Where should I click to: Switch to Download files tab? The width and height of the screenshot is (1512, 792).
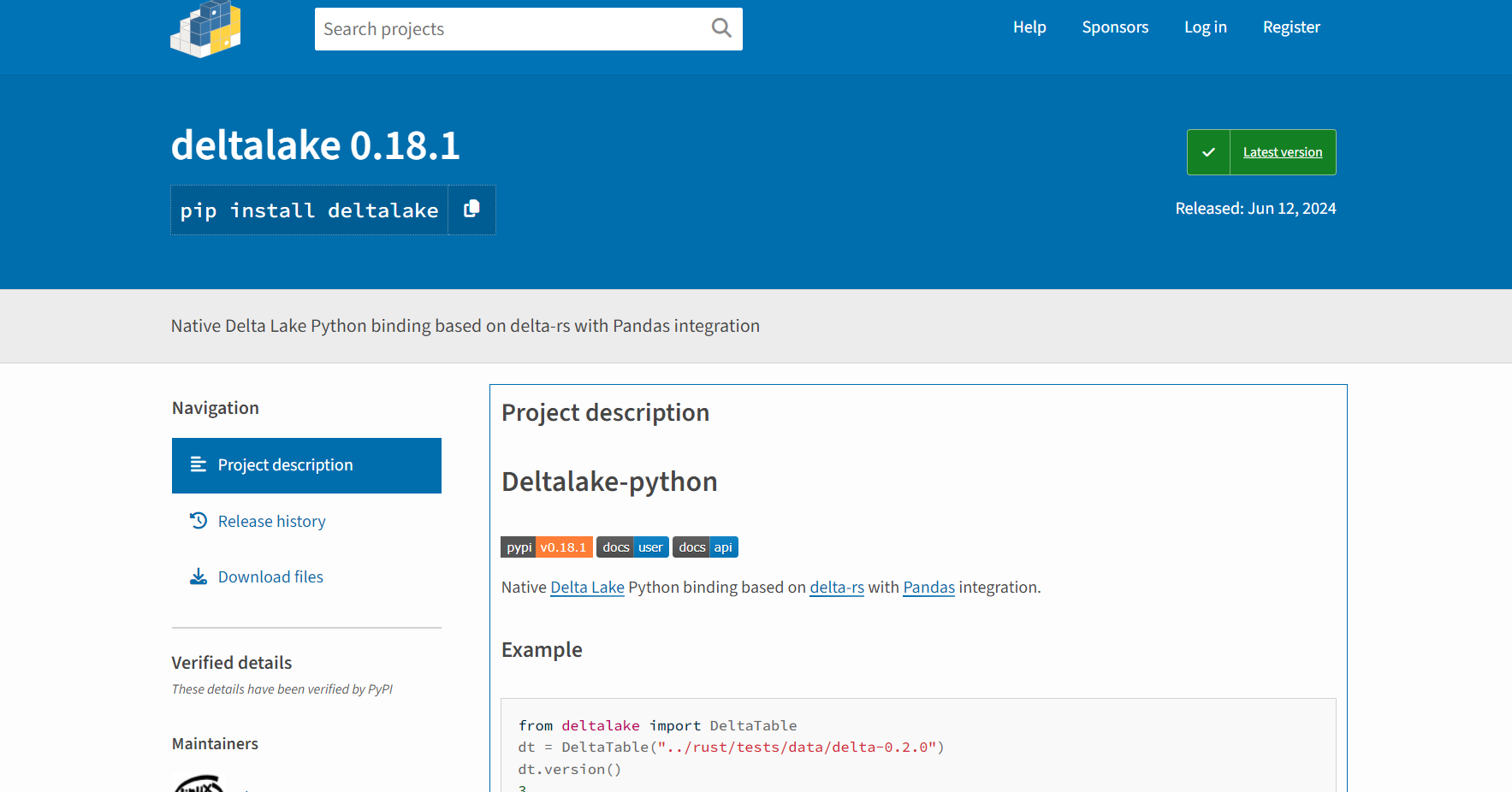[x=306, y=576]
